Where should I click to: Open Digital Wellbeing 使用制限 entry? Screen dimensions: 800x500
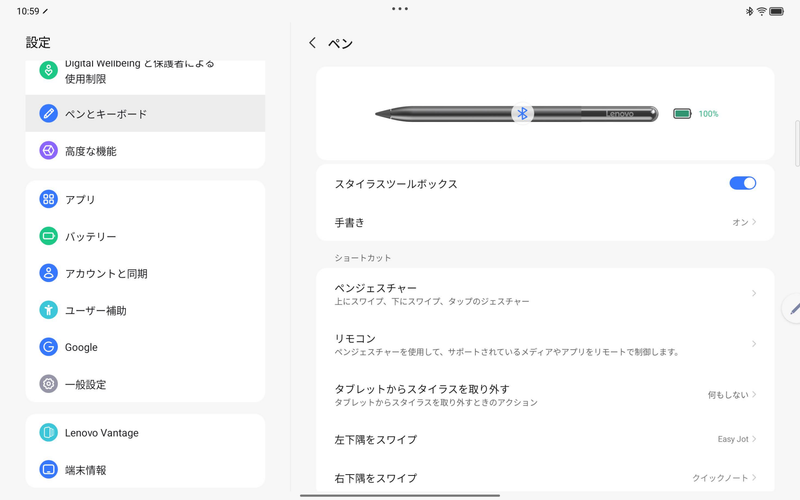point(145,77)
